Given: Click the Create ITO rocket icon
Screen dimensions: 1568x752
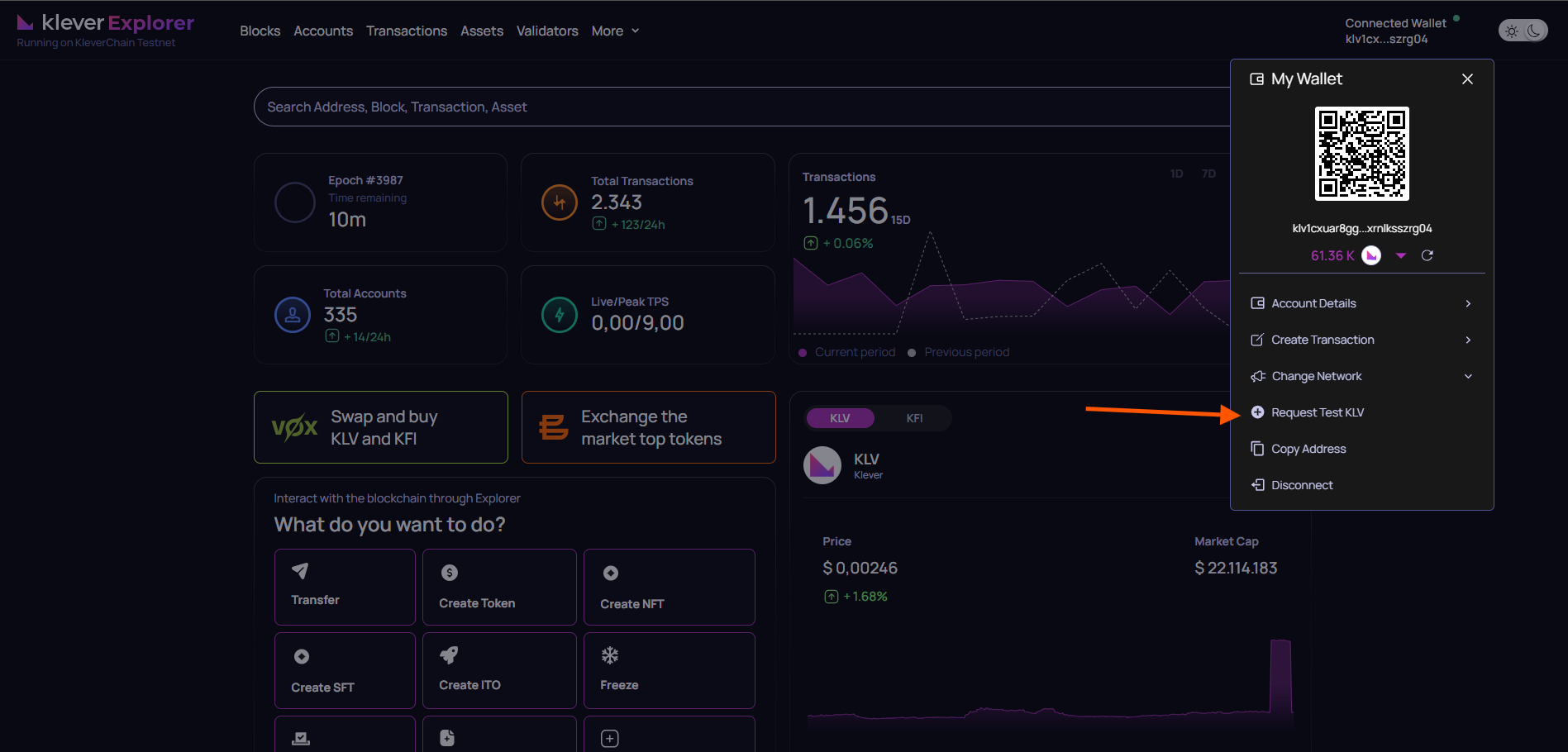Looking at the screenshot, I should click(x=449, y=655).
